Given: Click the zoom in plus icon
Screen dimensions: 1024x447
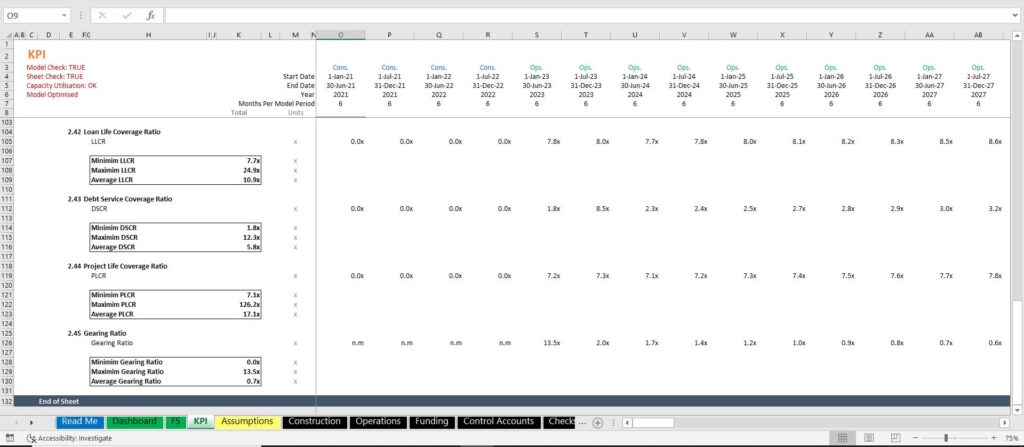Looking at the screenshot, I should (993, 438).
